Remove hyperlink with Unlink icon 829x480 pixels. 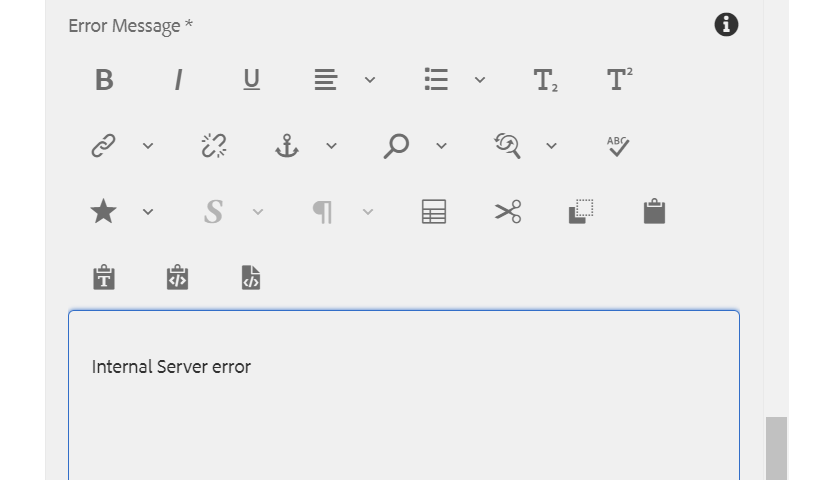pos(214,146)
